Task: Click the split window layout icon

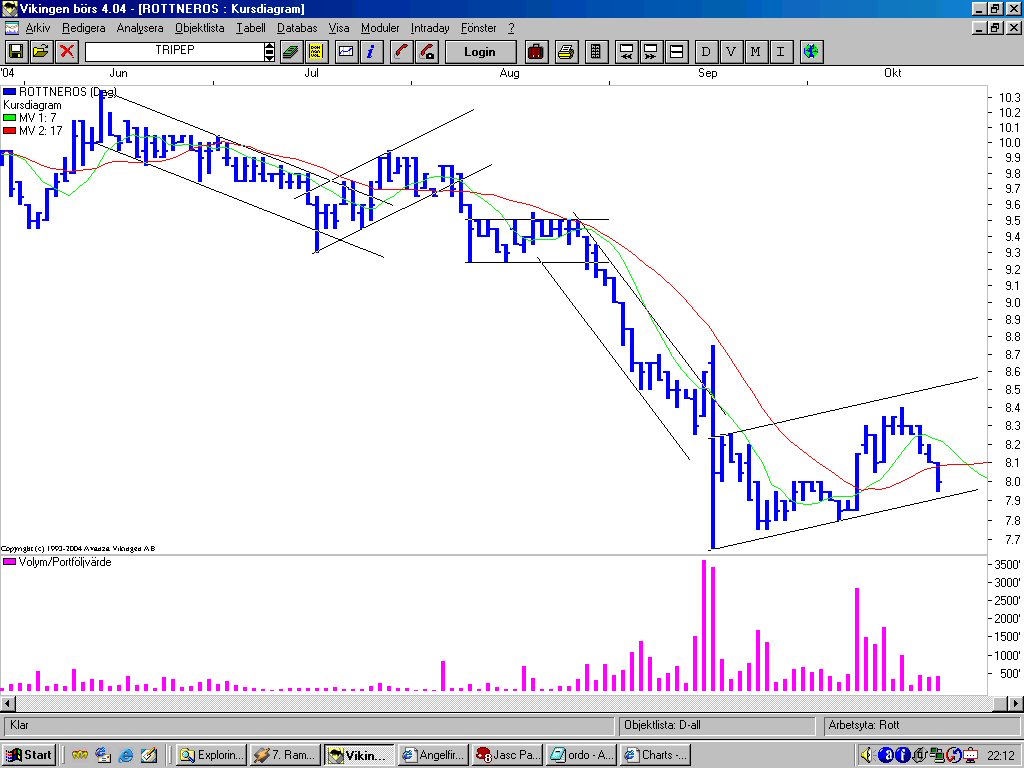Action: pos(677,52)
